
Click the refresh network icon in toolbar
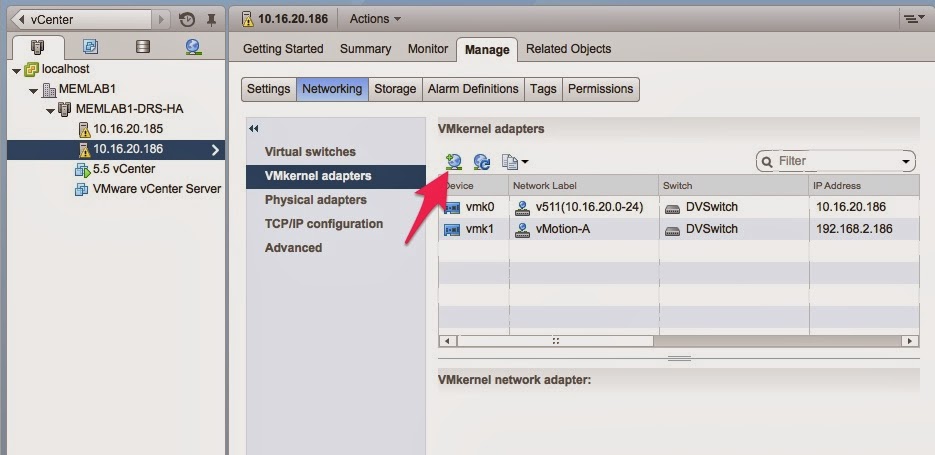point(482,162)
